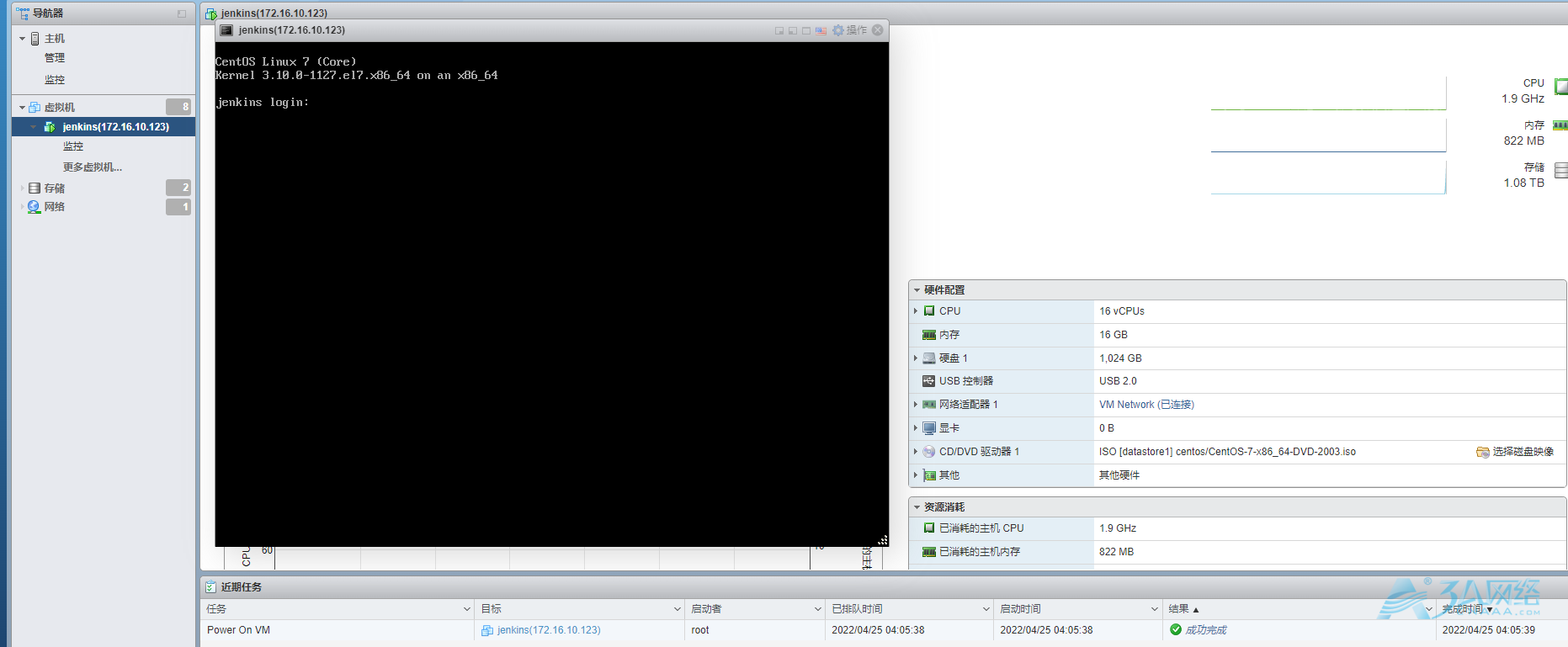Expand the 硬盘 1 hardware row
Screen dimensions: 1568x647
click(x=916, y=358)
